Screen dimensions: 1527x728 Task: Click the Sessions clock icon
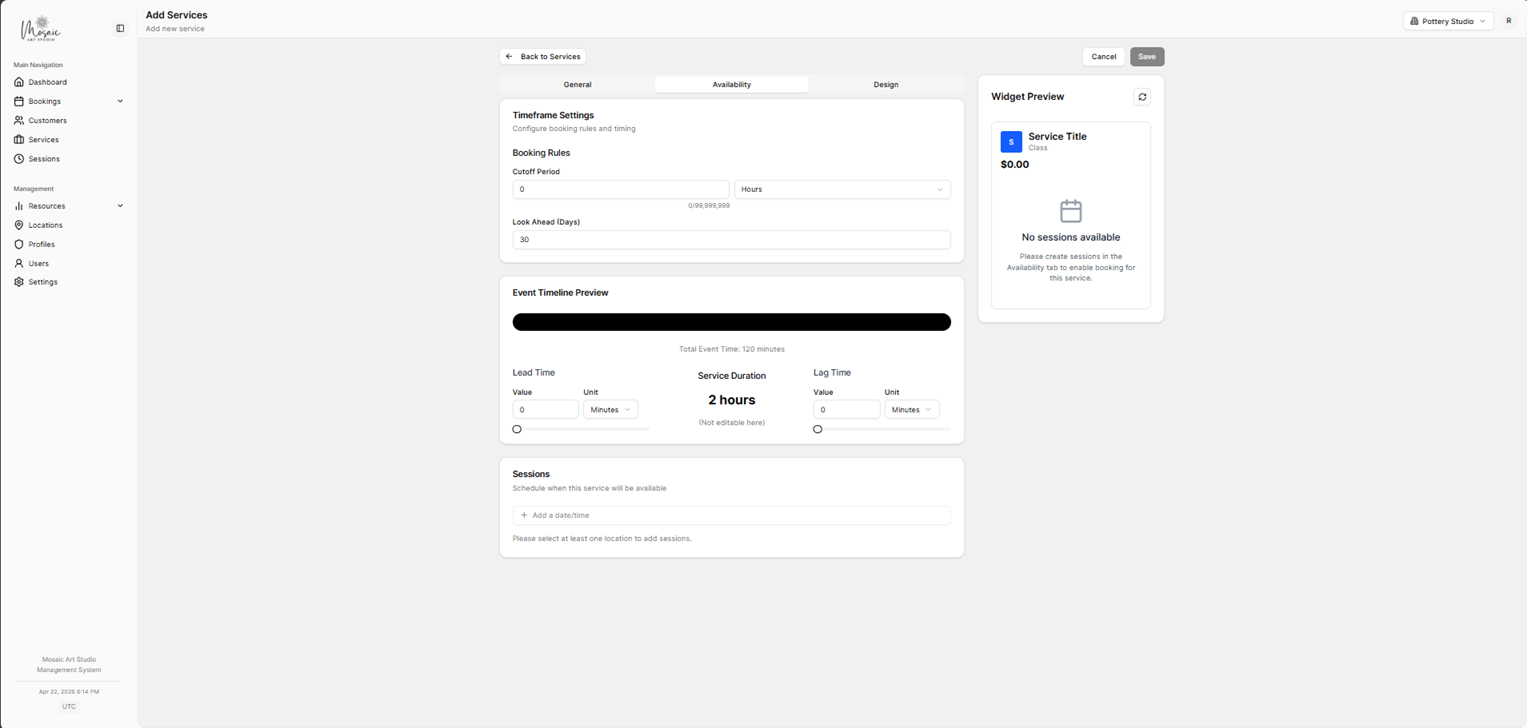[x=19, y=158]
